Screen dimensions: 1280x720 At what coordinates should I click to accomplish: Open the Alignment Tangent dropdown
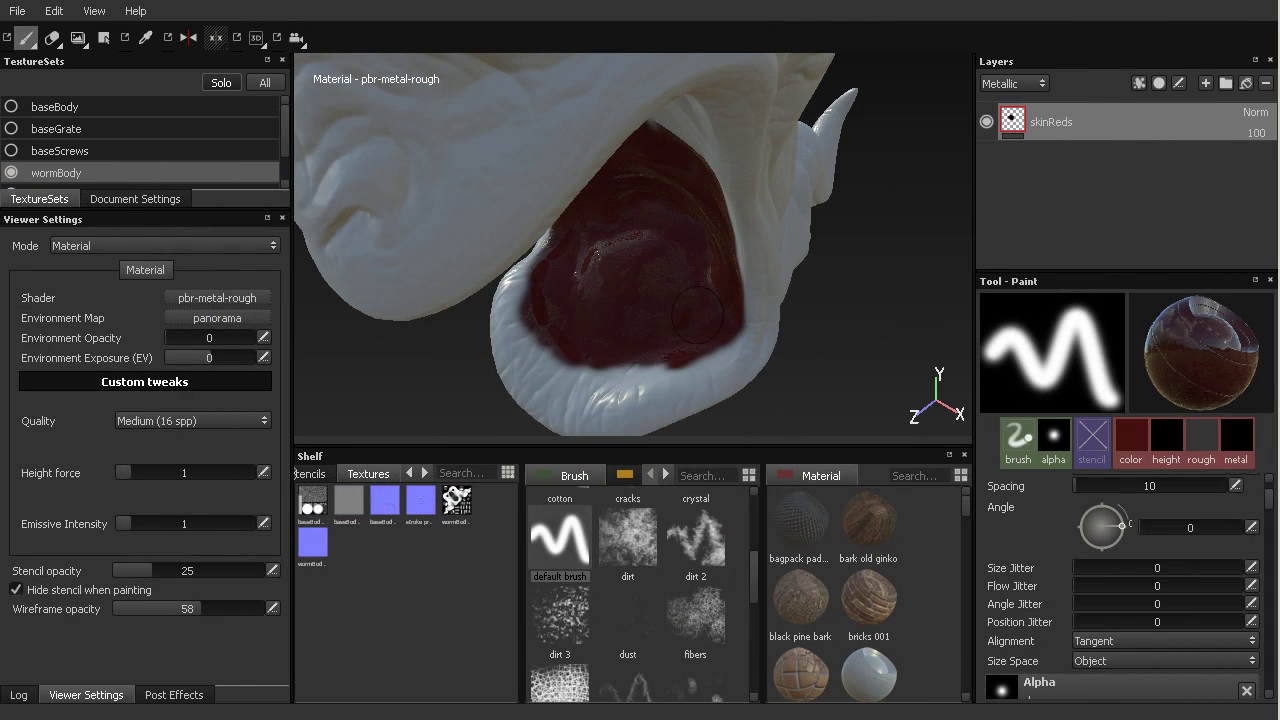(x=1165, y=641)
